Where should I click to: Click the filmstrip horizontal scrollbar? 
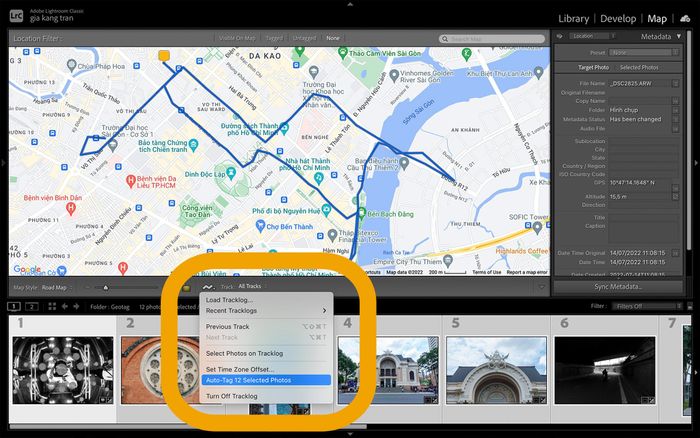(x=188, y=427)
